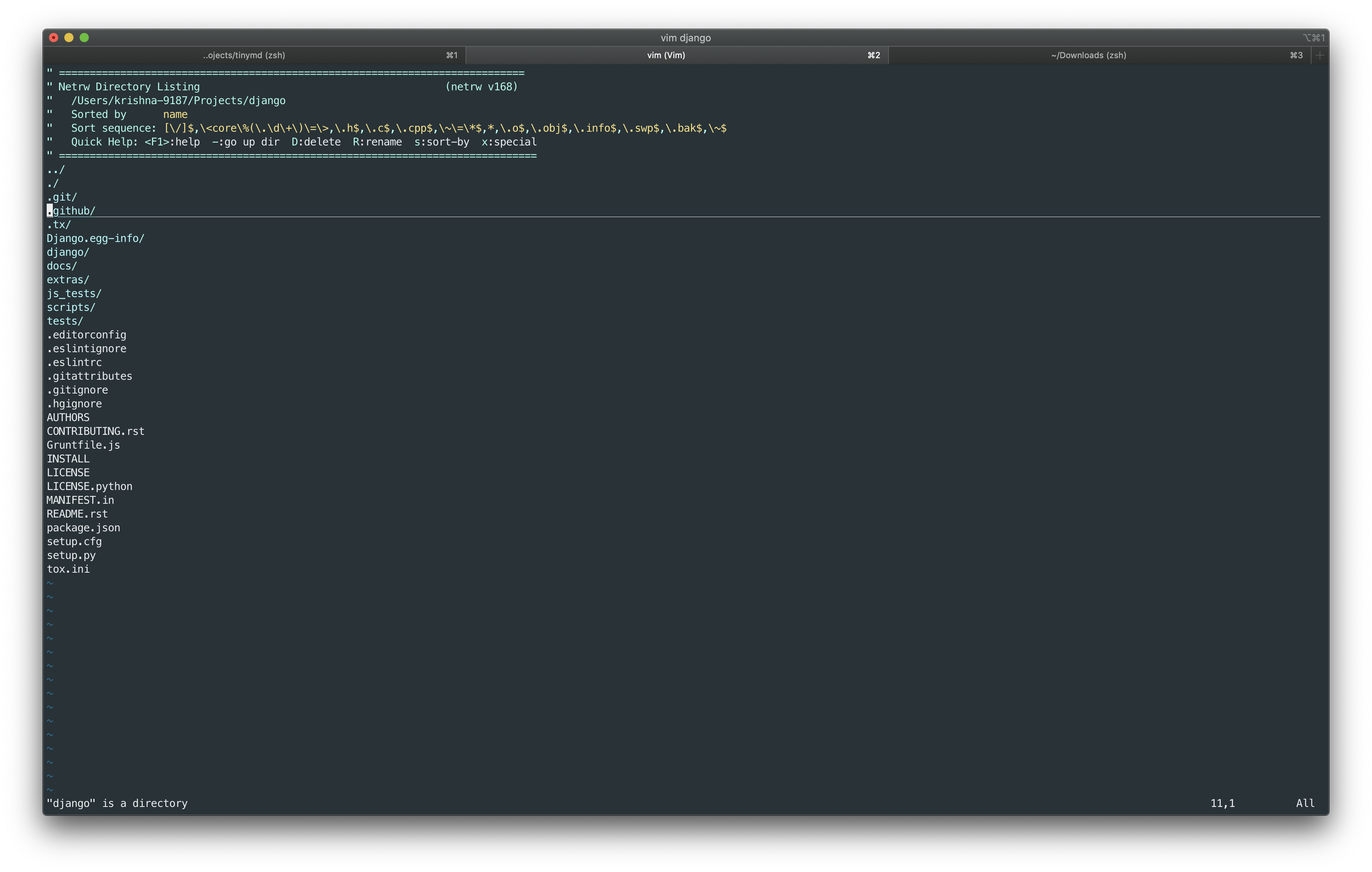Click the All scroll indicator in status line
Image resolution: width=1372 pixels, height=872 pixels.
tap(1305, 803)
